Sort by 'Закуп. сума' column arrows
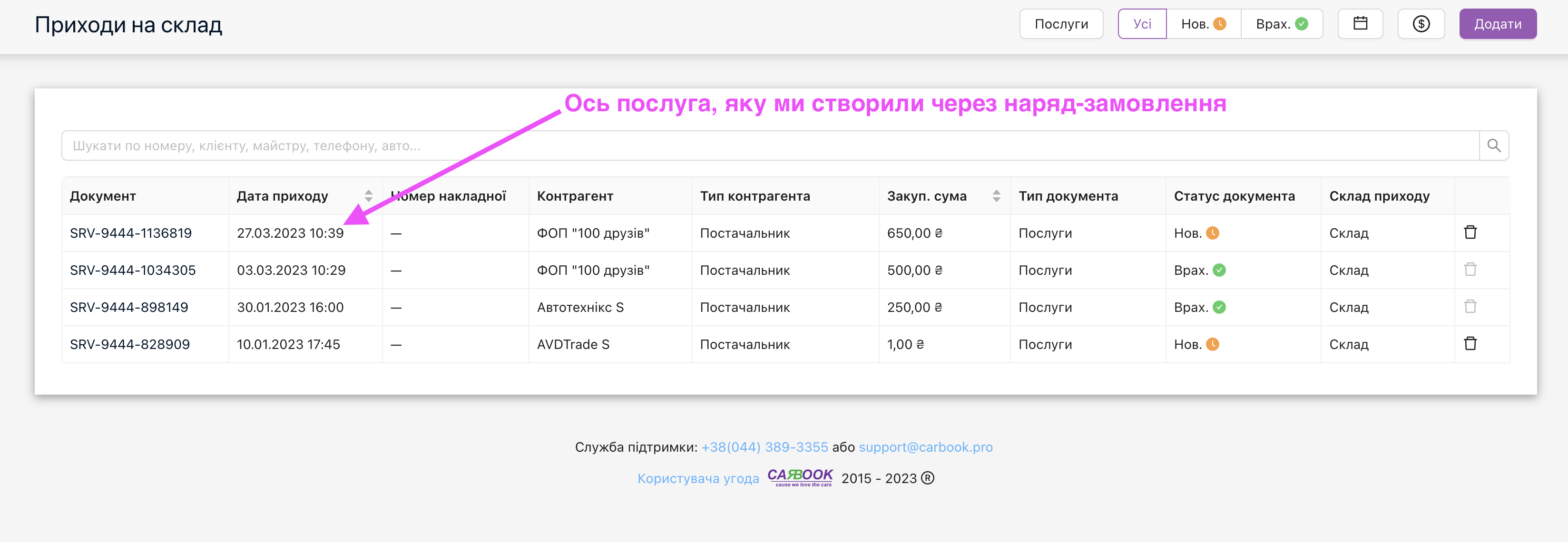Screen dimensions: 1568x542 pyautogui.click(x=996, y=196)
